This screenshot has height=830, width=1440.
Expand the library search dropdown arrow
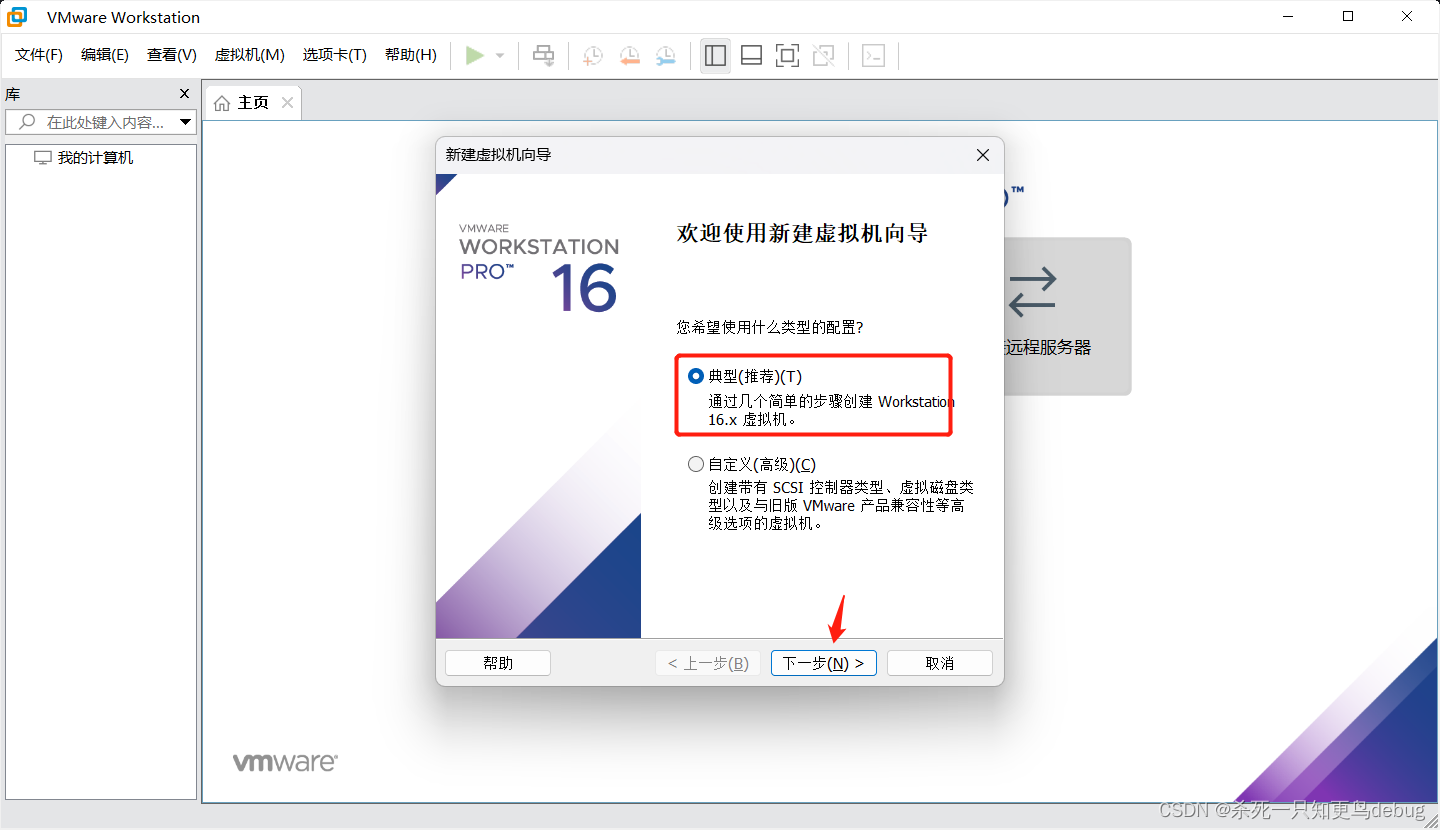point(186,122)
